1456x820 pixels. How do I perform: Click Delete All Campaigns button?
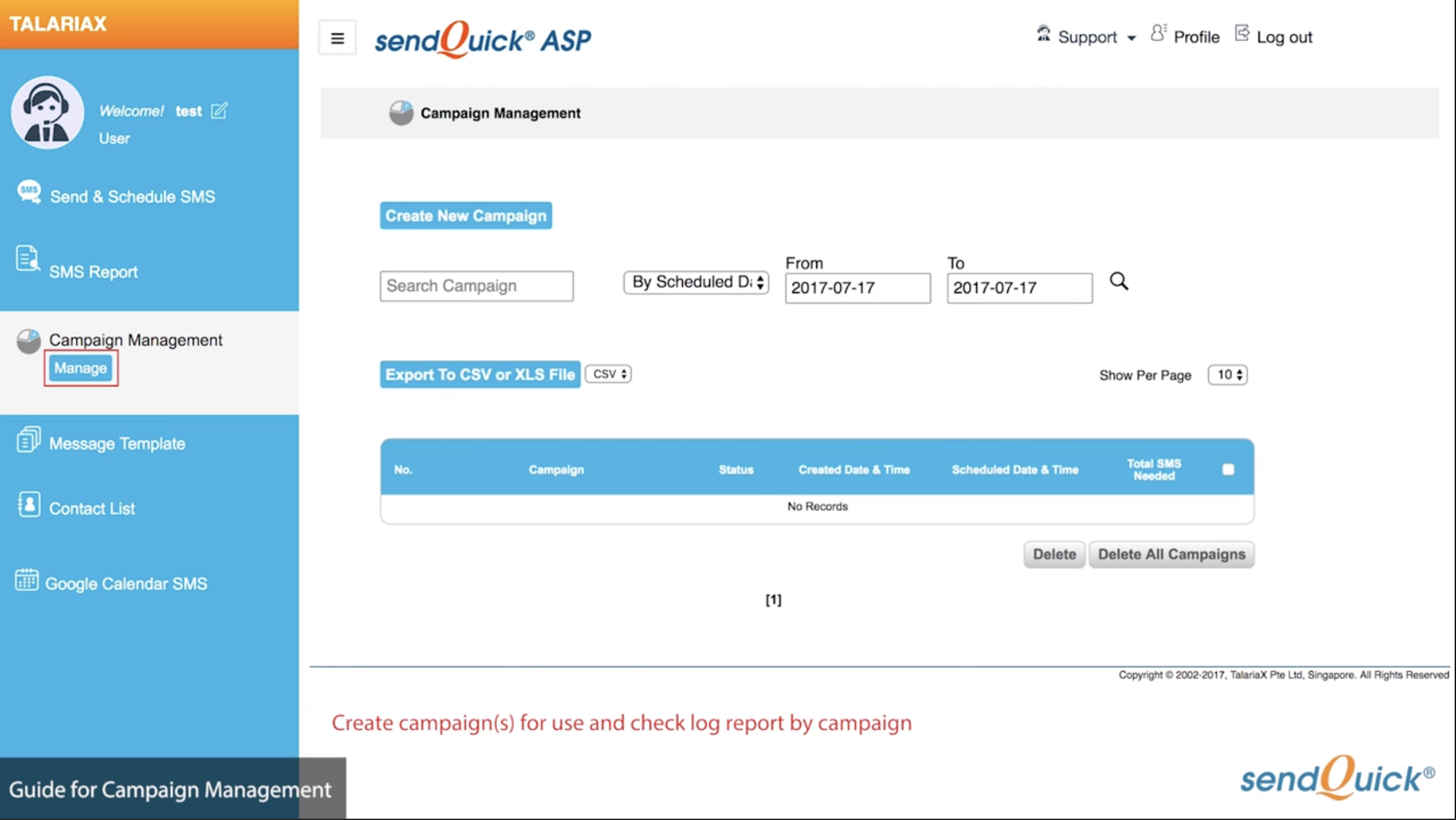1172,554
